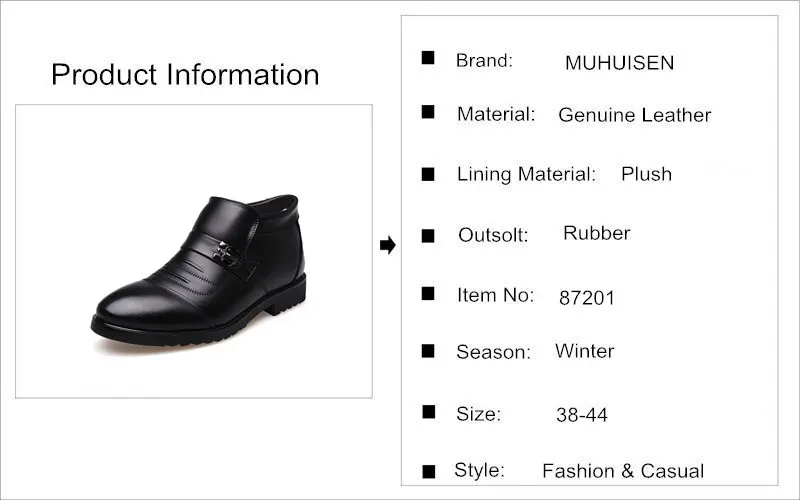Click the Plush lining value
Screen dimensions: 800x500
[x=646, y=174]
